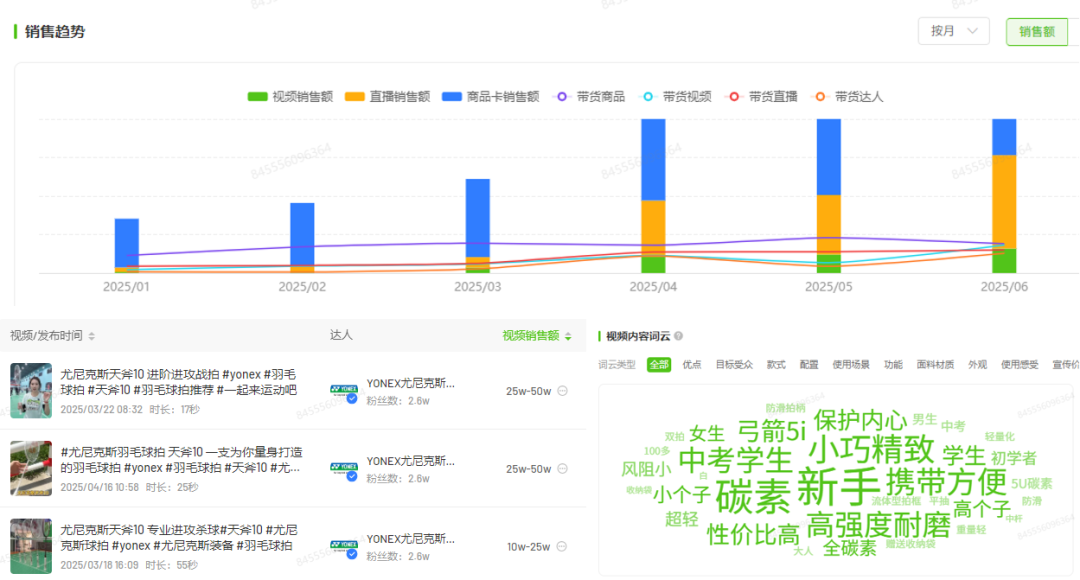Click the green 视频销售额 legend swatch

pyautogui.click(x=258, y=97)
